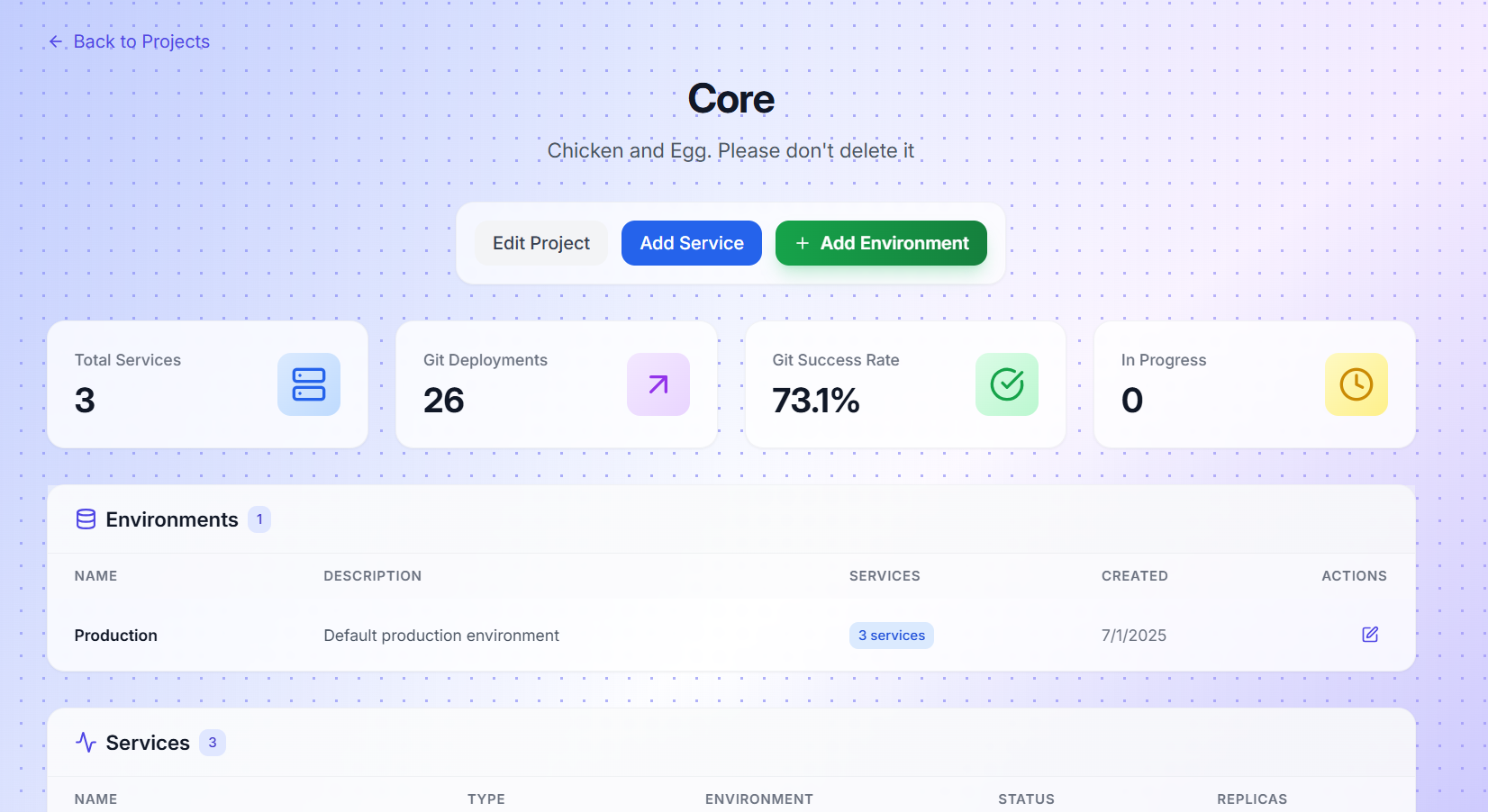Viewport: 1488px width, 812px height.
Task: Click the green checkmark icon on Git Success Rate
Action: point(1006,384)
